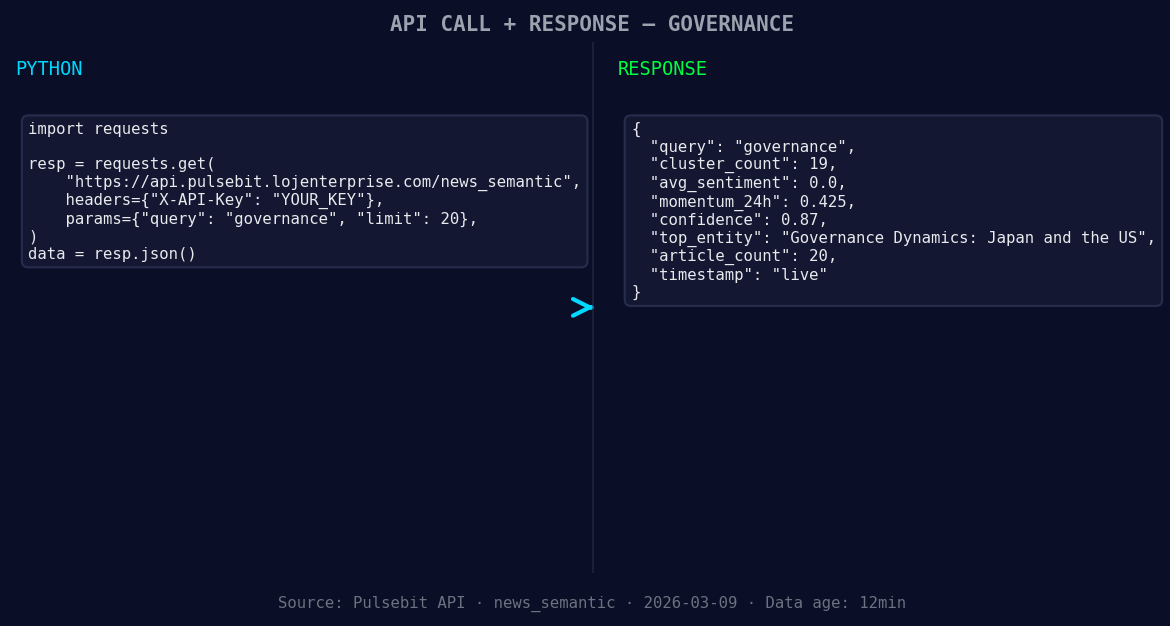The image size is (1170, 626).
Task: Select the PYTHON panel header
Action: click(49, 68)
